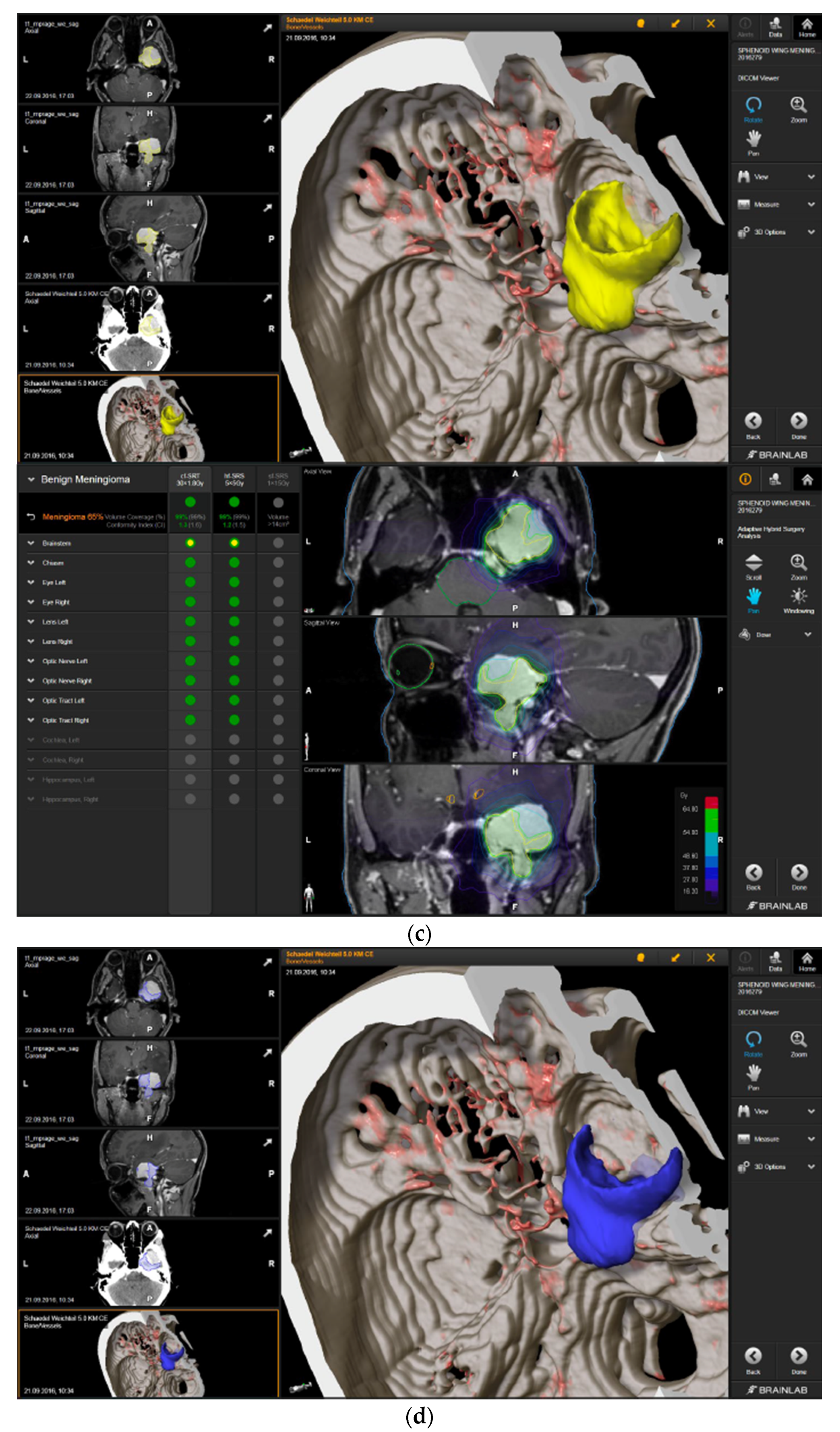Image resolution: width=840 pixels, height=1432 pixels.
Task: Select the hf.SRS 5x5Gy column tab
Action: coord(234,479)
